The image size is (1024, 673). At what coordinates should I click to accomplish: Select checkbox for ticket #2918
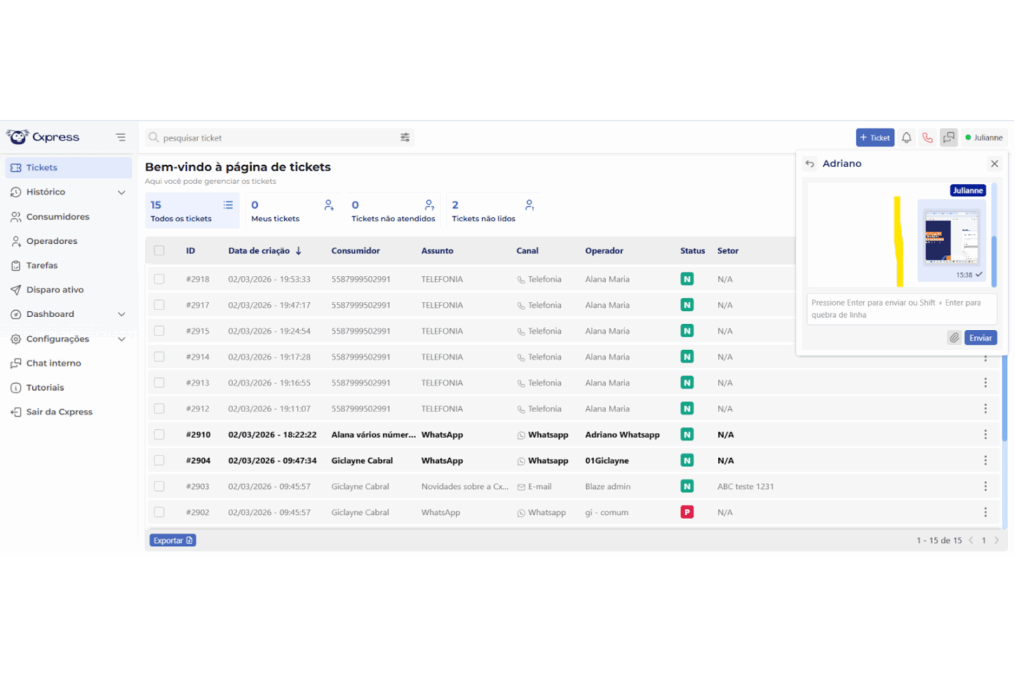pos(159,279)
